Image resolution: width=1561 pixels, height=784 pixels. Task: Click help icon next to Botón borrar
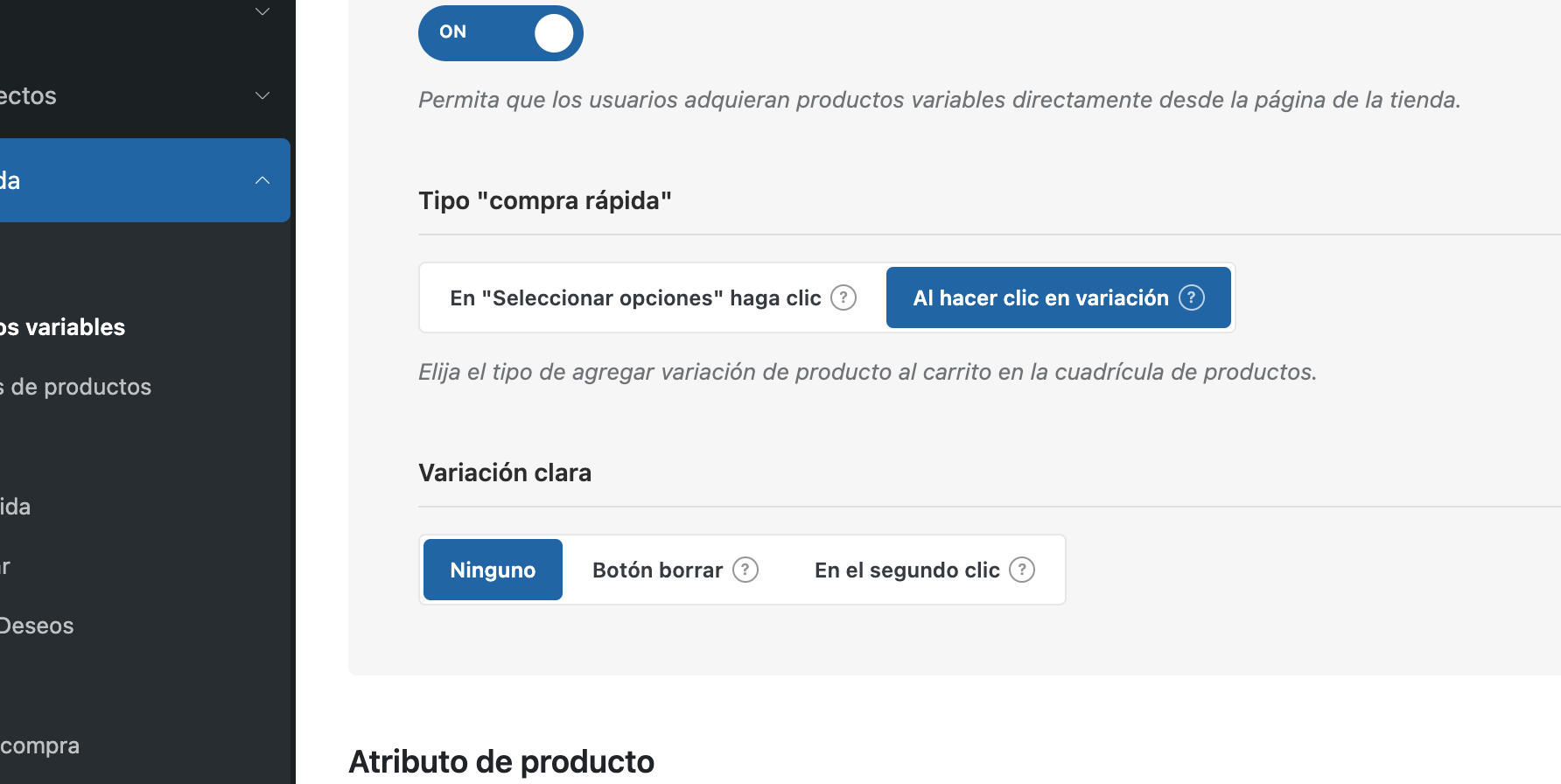tap(745, 570)
